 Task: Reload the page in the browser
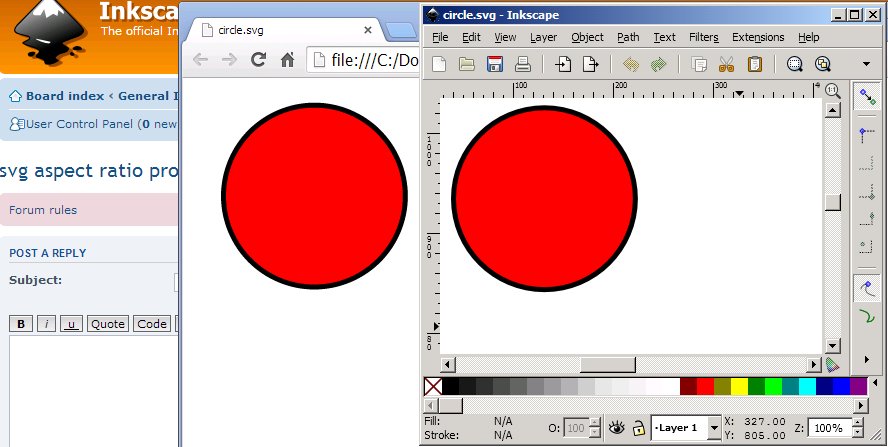[x=258, y=59]
